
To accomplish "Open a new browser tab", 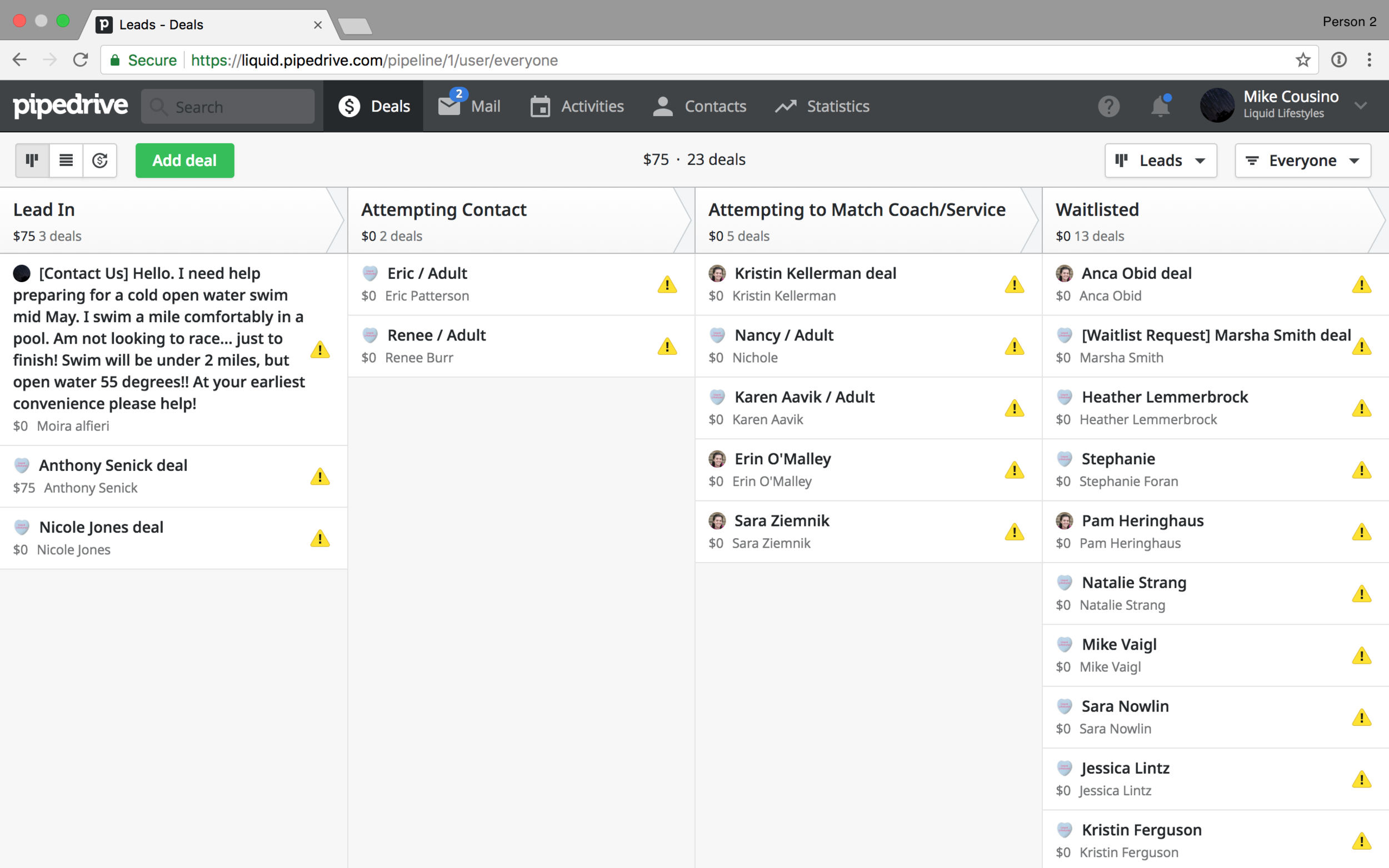I will coord(355,26).
